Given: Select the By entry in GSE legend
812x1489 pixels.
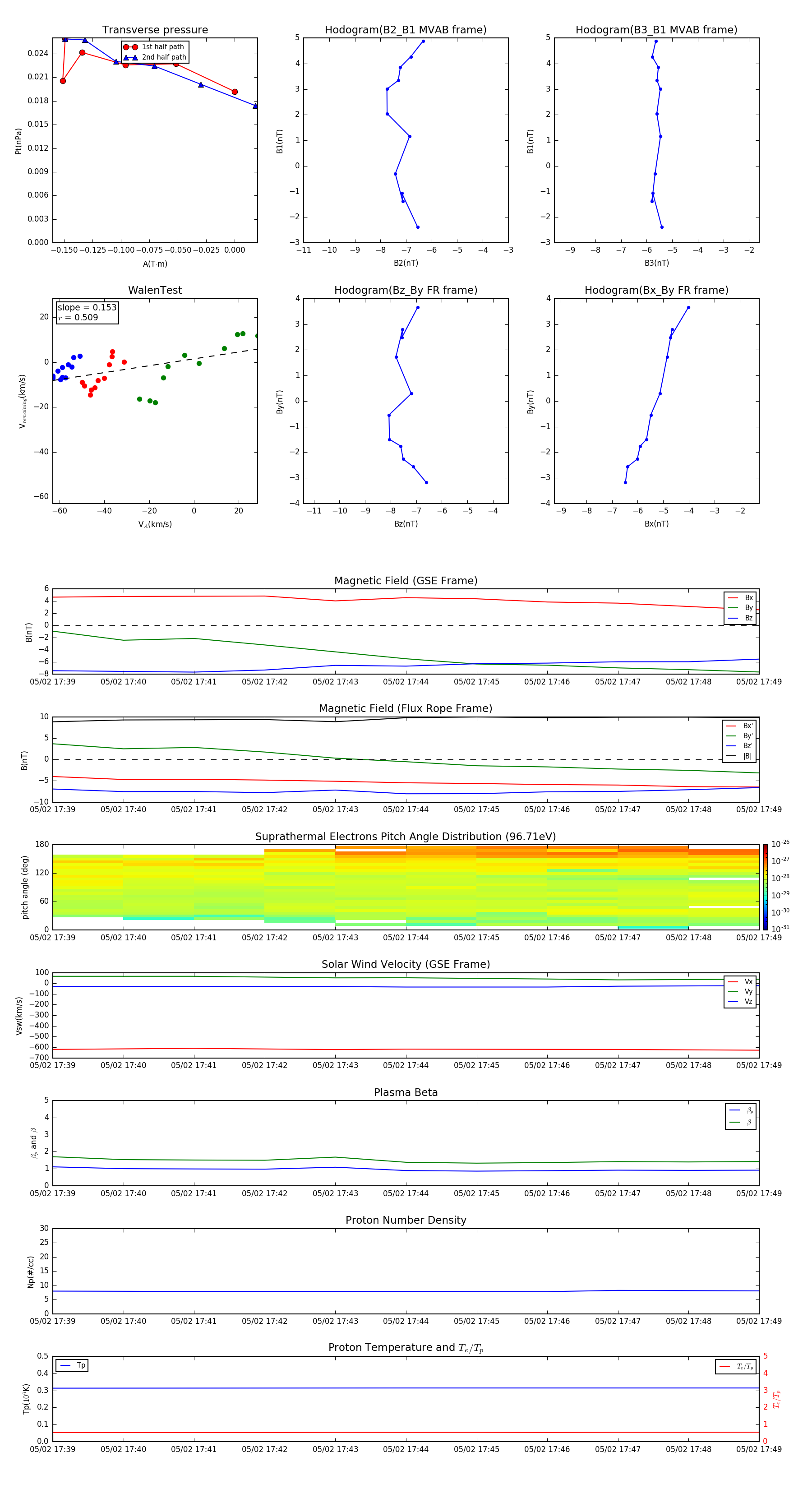Looking at the screenshot, I should pyautogui.click(x=740, y=607).
